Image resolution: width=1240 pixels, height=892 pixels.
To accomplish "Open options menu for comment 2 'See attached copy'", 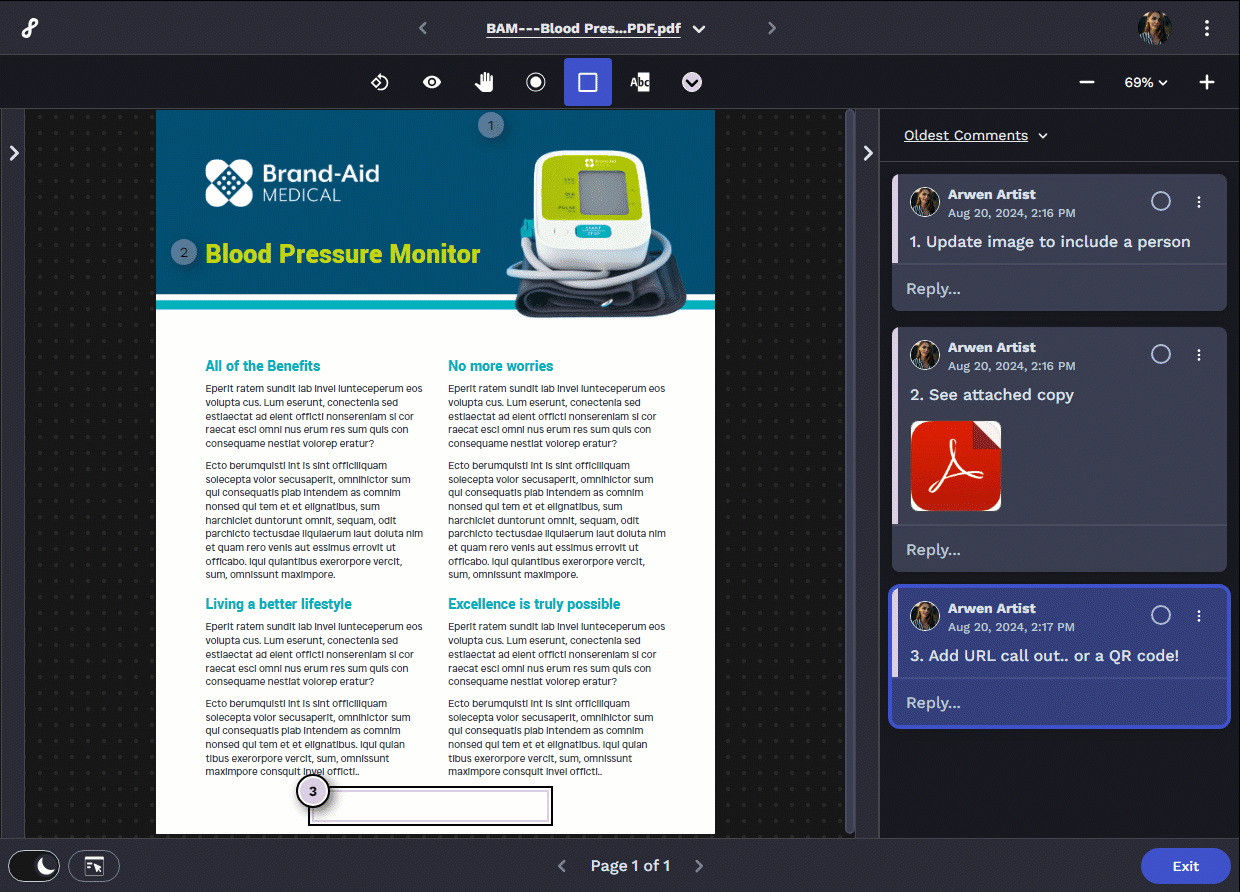I will [x=1199, y=355].
